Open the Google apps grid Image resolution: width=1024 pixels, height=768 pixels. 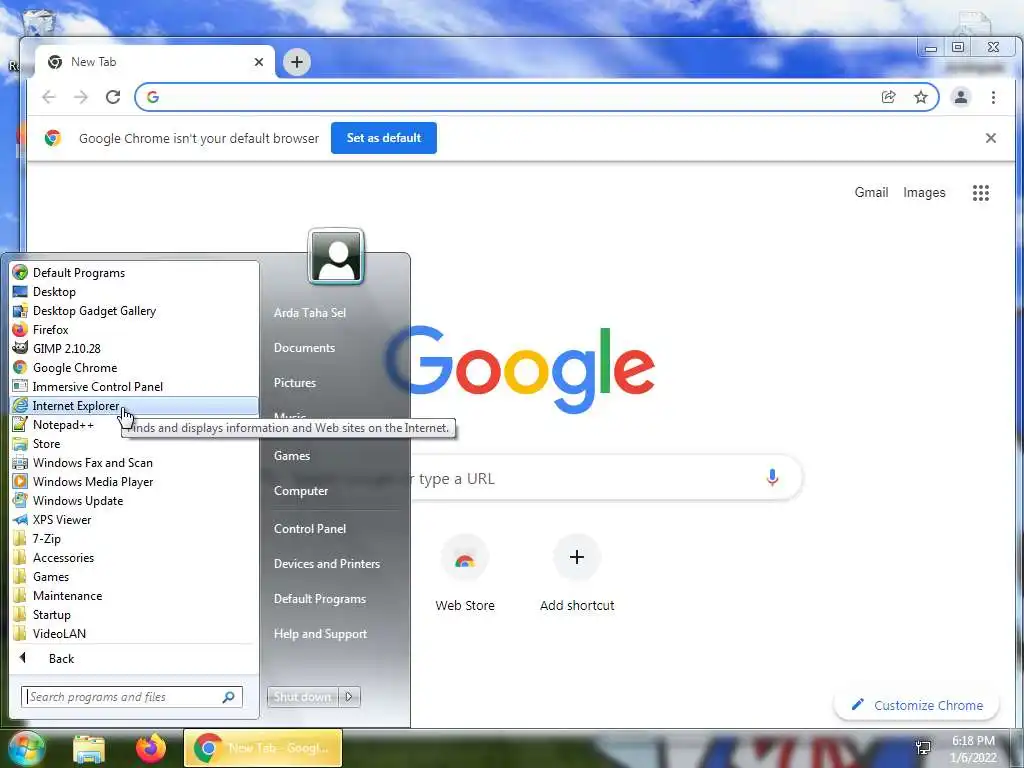point(981,193)
